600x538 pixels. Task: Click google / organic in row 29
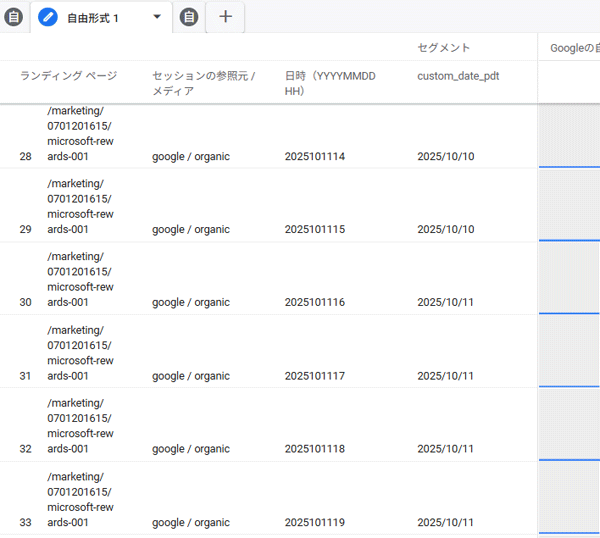click(x=190, y=229)
